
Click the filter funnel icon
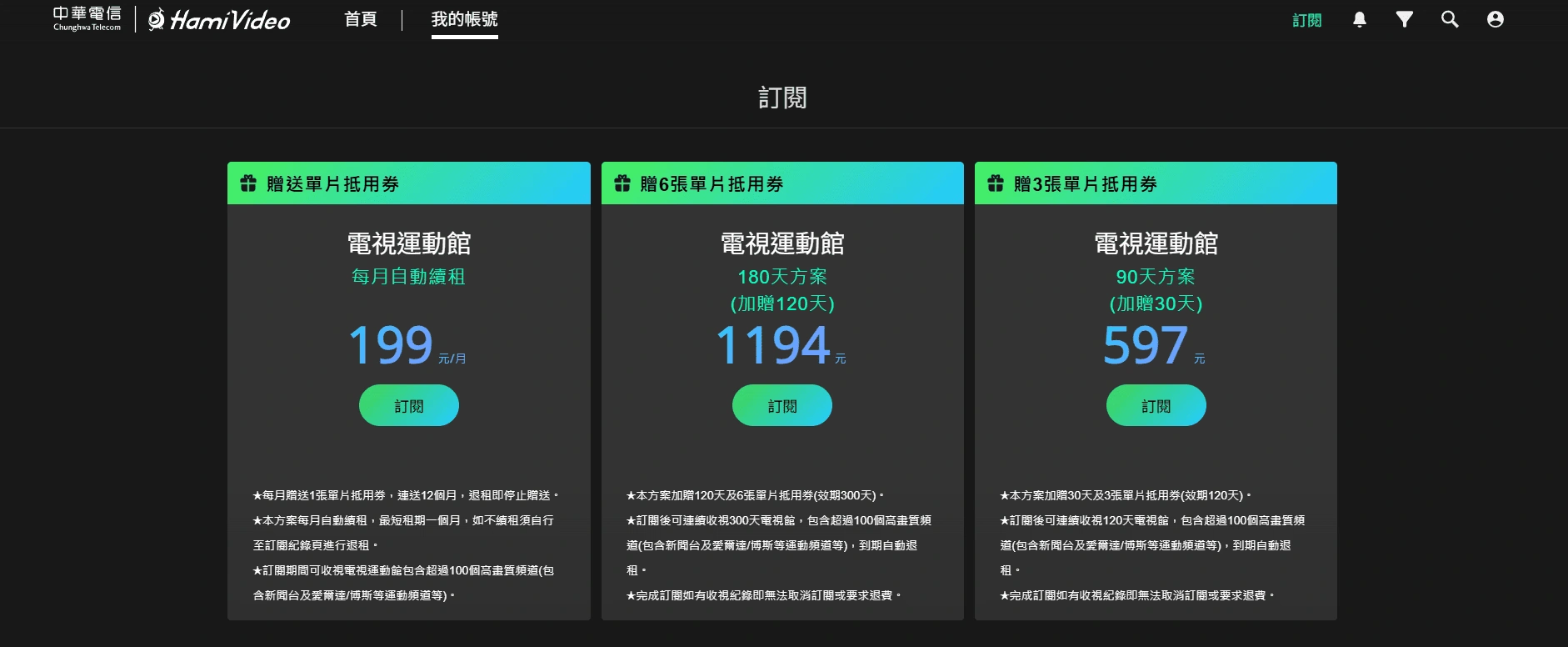pyautogui.click(x=1404, y=19)
